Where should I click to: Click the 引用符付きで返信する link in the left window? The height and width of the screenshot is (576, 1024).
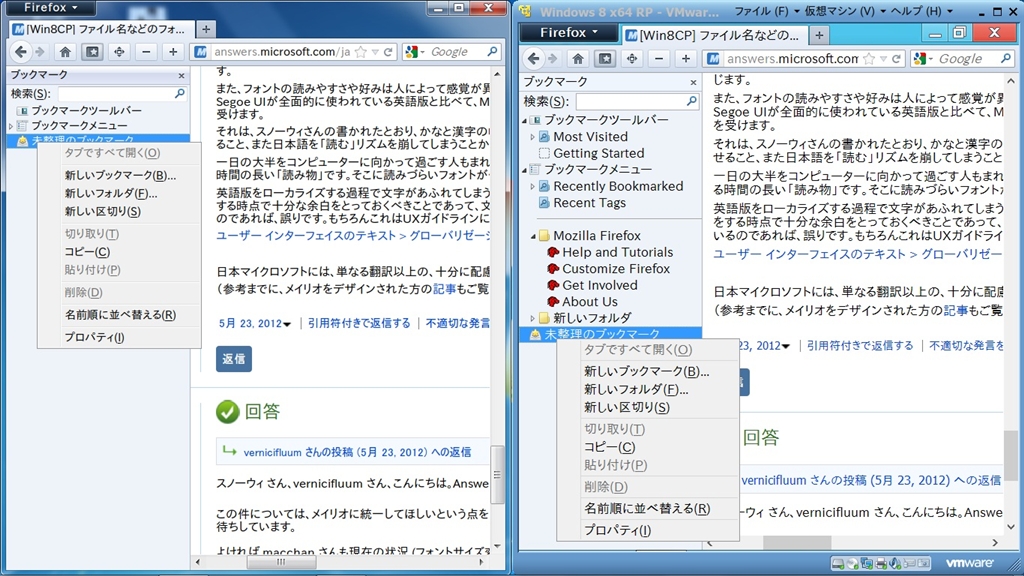point(358,323)
